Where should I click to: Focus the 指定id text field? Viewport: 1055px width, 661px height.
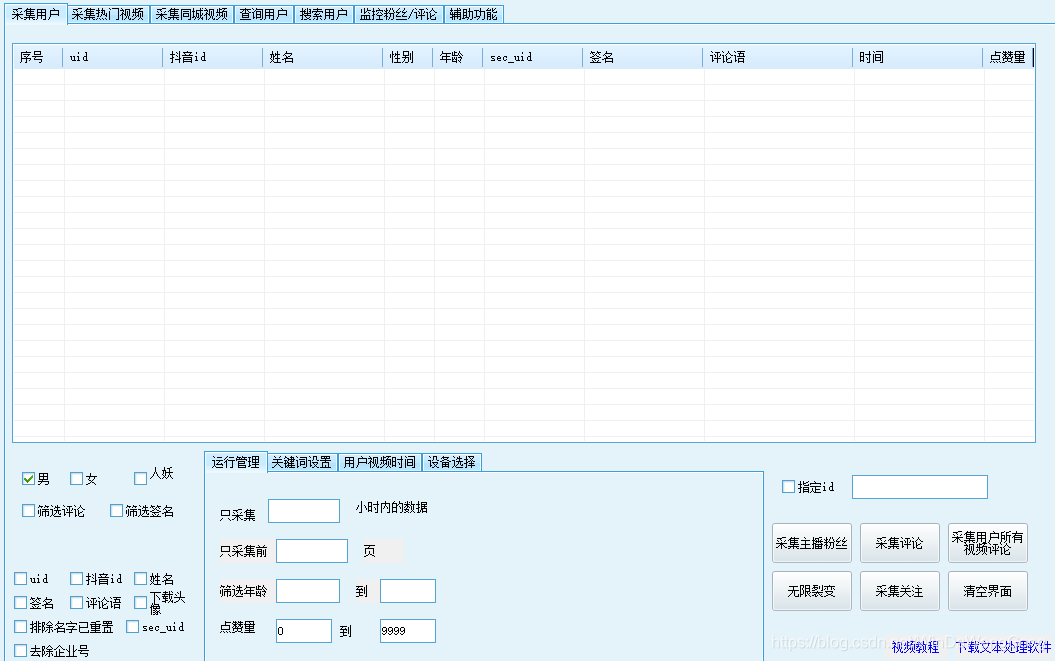(x=920, y=487)
